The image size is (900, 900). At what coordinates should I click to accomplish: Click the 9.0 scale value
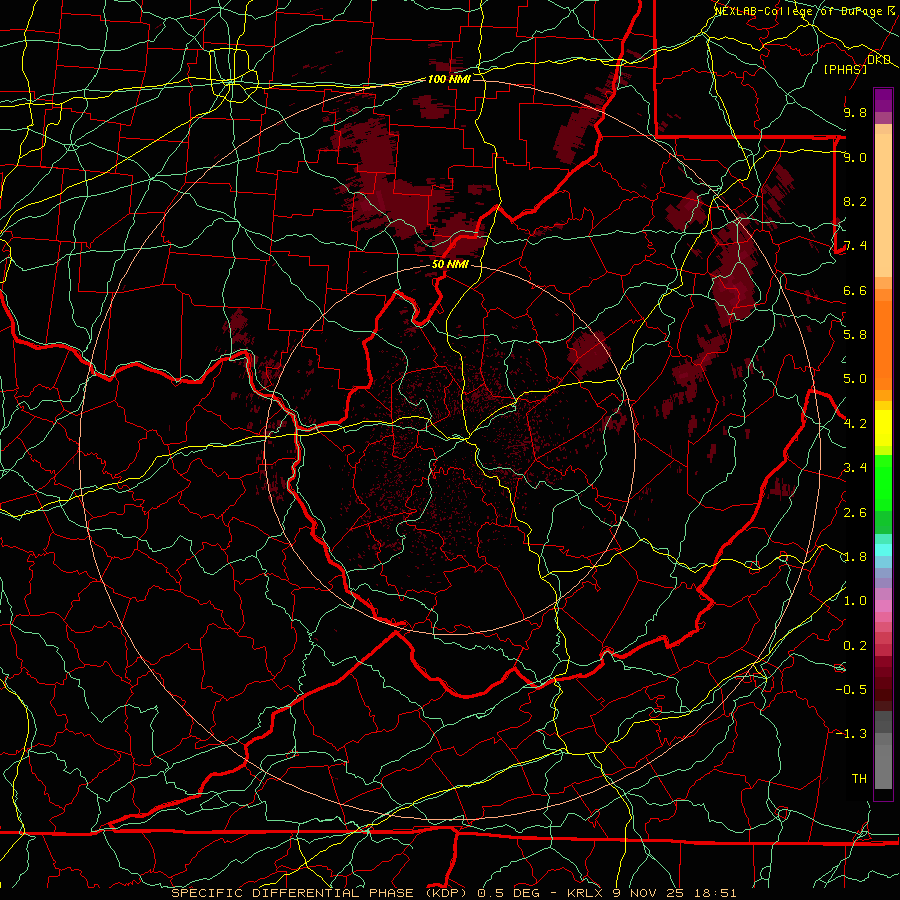click(855, 157)
